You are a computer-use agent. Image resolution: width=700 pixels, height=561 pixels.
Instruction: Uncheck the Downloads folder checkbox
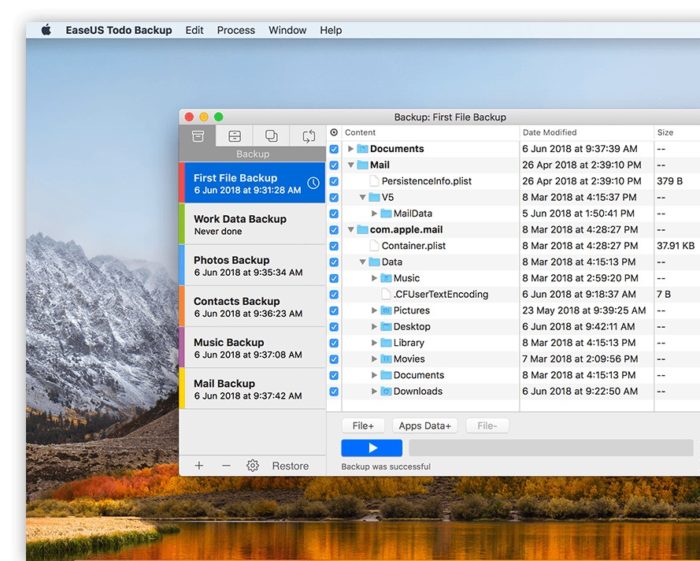click(x=334, y=391)
